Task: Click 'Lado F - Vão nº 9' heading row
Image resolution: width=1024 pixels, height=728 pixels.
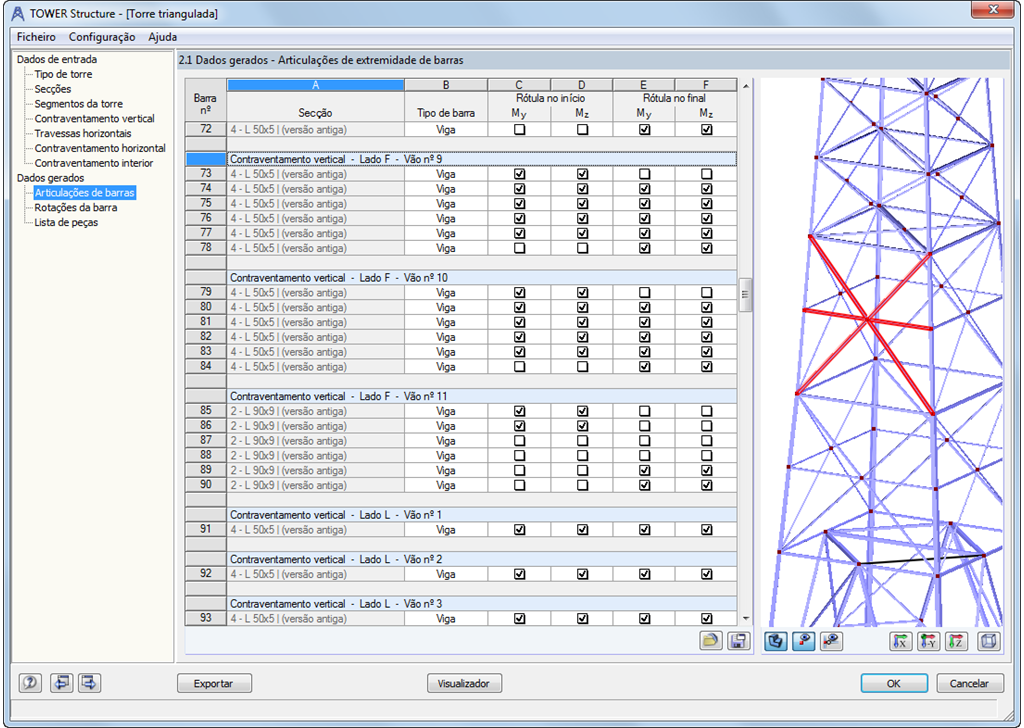Action: click(x=482, y=159)
